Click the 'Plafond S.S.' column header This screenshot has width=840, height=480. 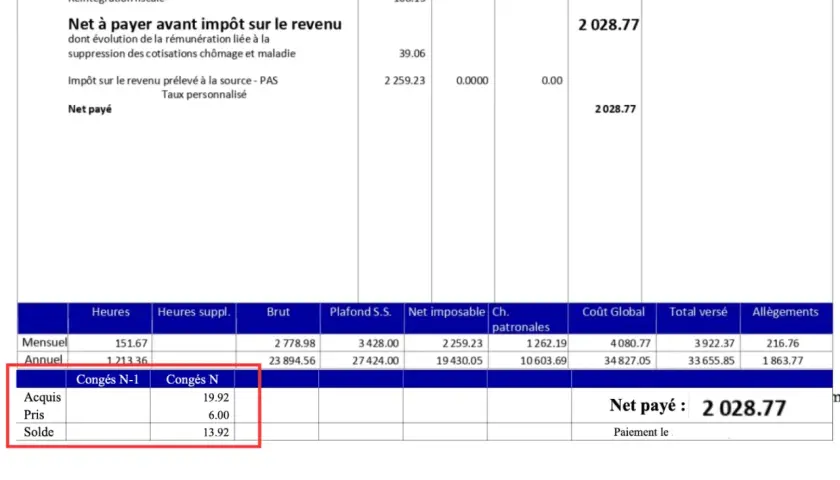point(361,312)
